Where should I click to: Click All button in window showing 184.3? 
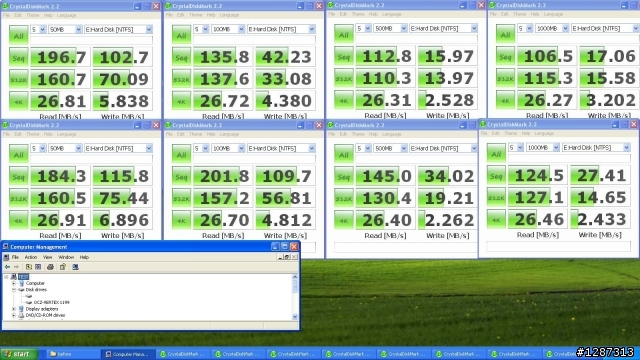point(19,155)
